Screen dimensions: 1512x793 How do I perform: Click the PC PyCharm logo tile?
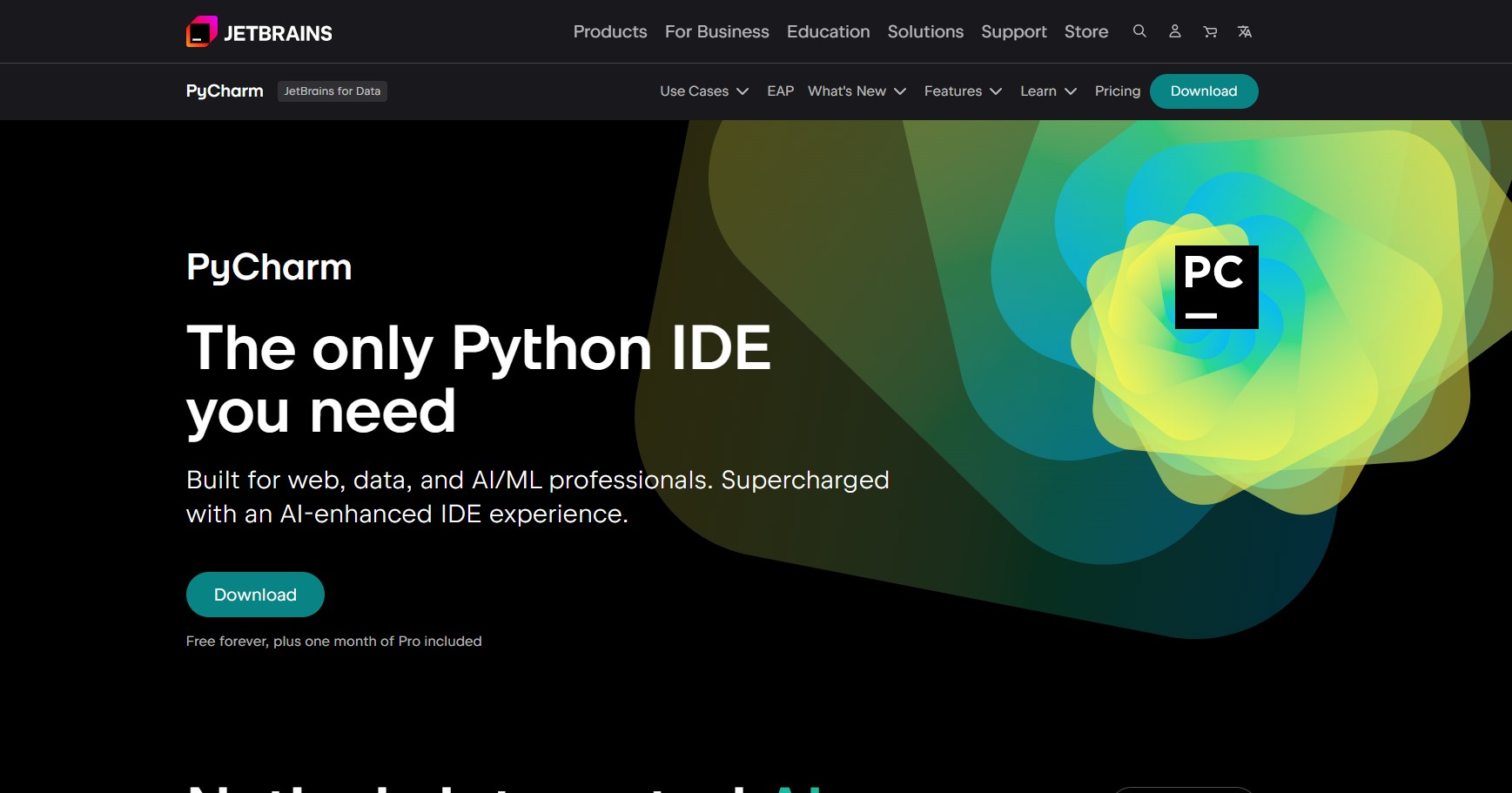tap(1216, 287)
